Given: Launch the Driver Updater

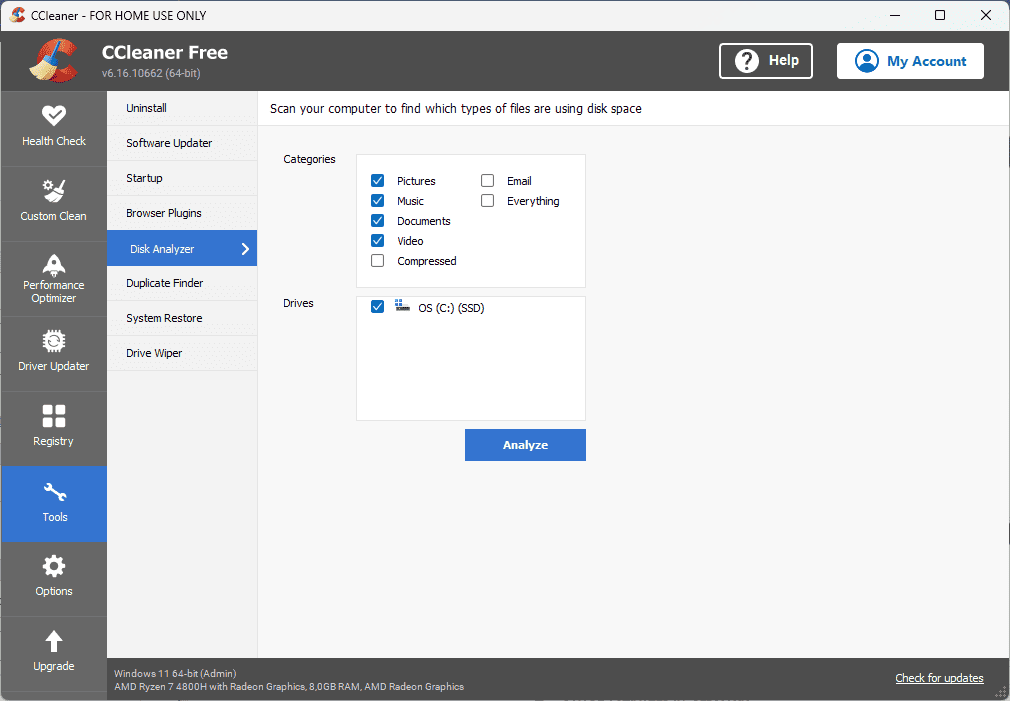Looking at the screenshot, I should pos(53,353).
